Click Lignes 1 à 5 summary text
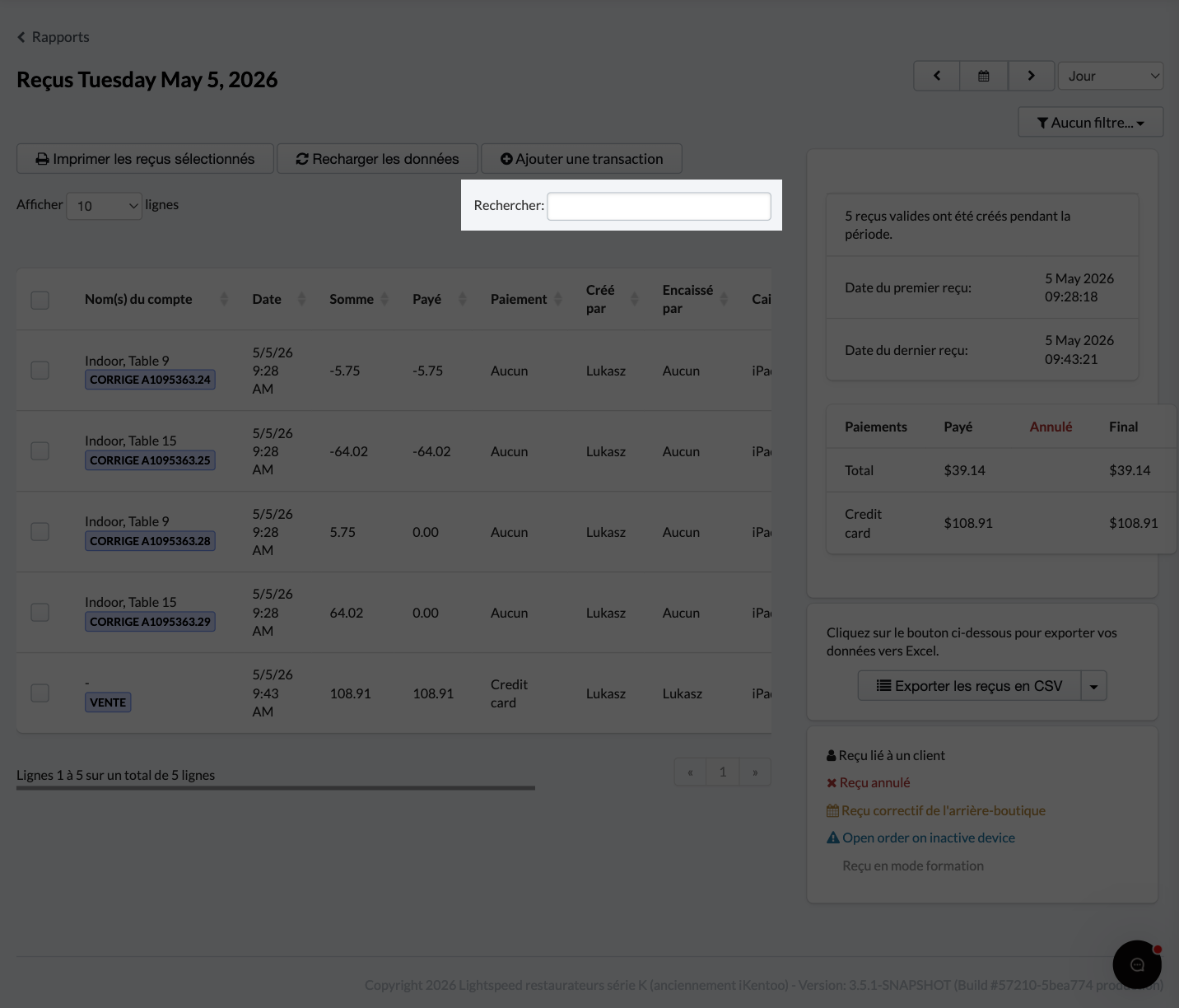1179x1008 pixels. click(x=115, y=775)
